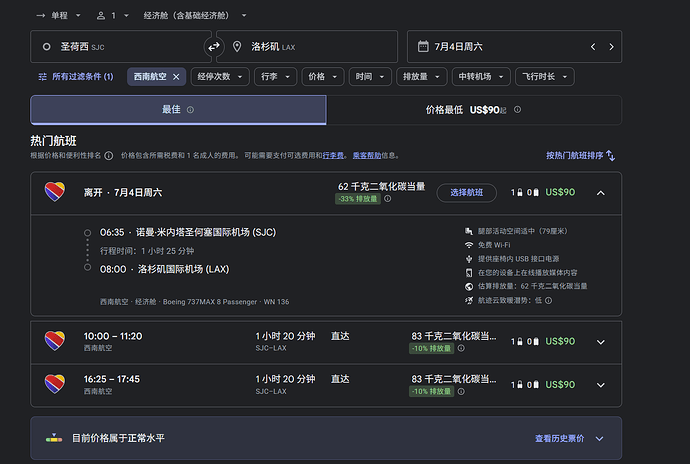Click info icon beside 根据价格和便利性排名
This screenshot has height=464, width=690.
109,156
